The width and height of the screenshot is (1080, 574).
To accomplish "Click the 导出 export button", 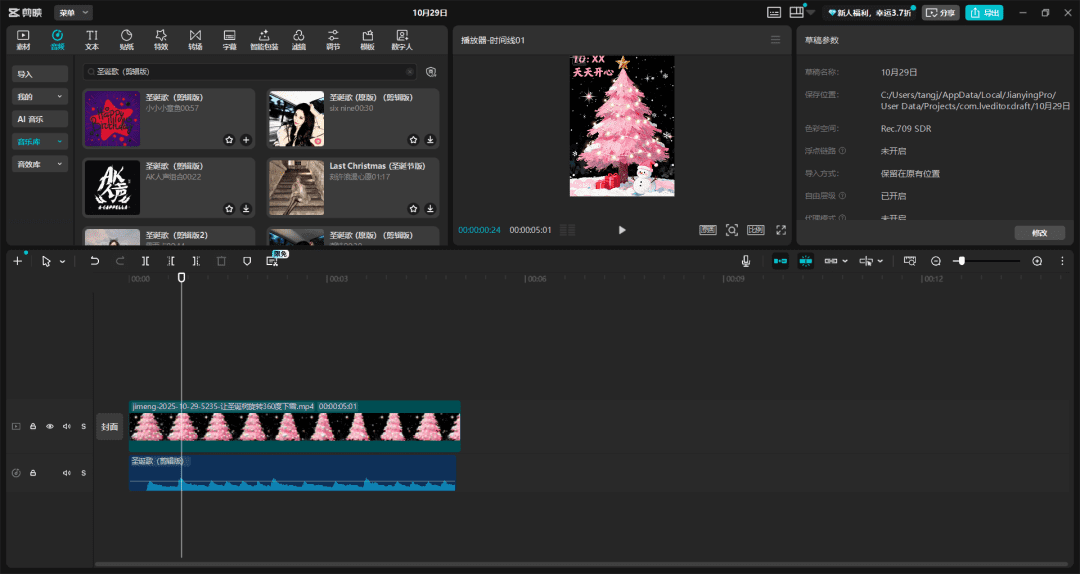I will click(x=984, y=12).
